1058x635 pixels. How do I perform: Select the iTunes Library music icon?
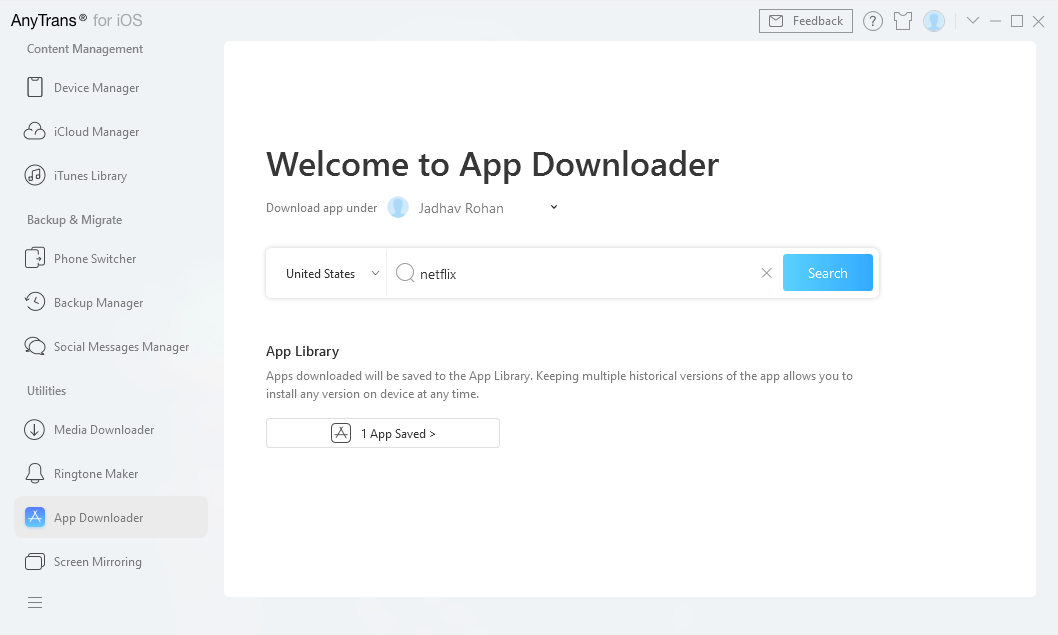35,176
